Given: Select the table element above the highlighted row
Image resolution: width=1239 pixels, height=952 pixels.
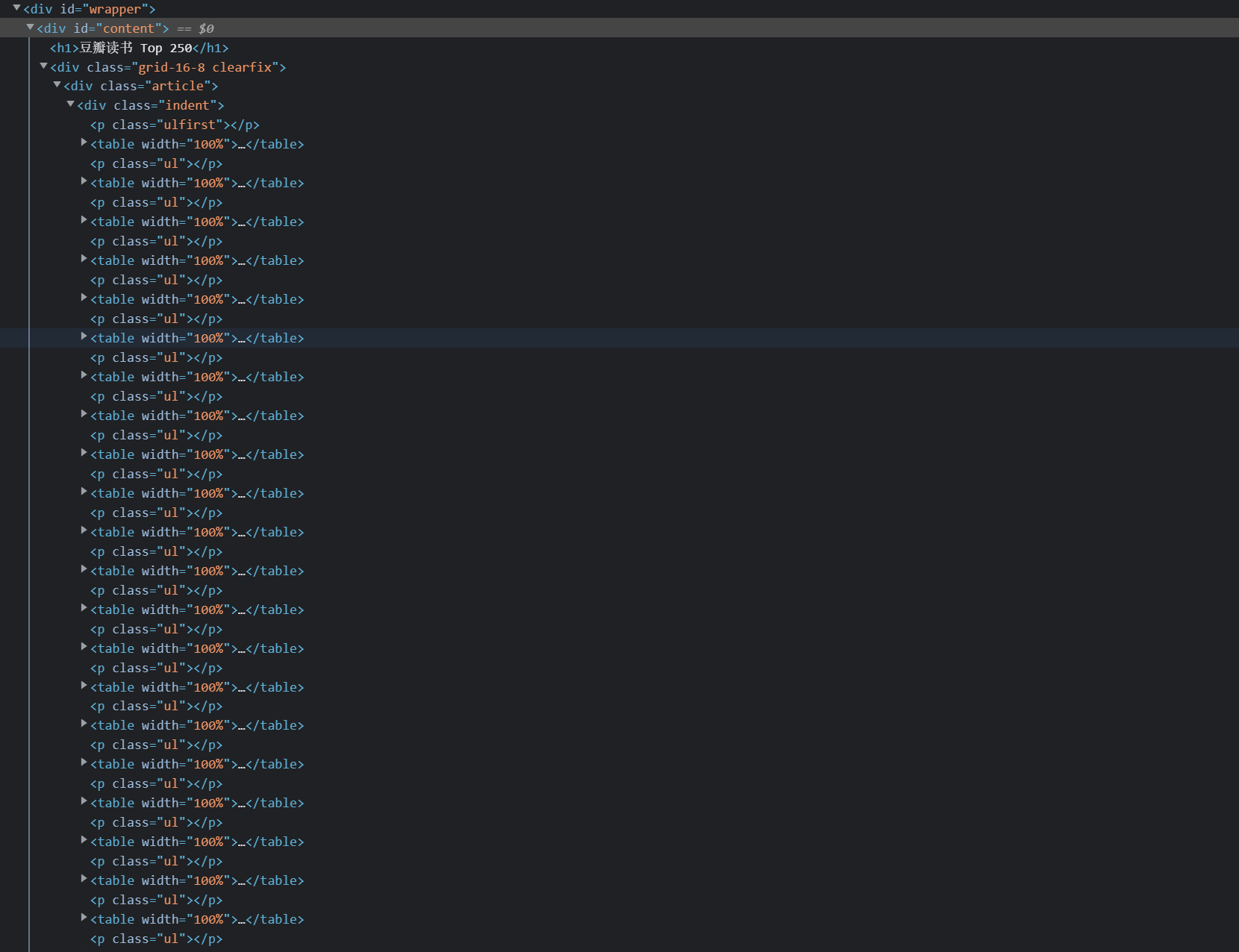Looking at the screenshot, I should pos(196,299).
